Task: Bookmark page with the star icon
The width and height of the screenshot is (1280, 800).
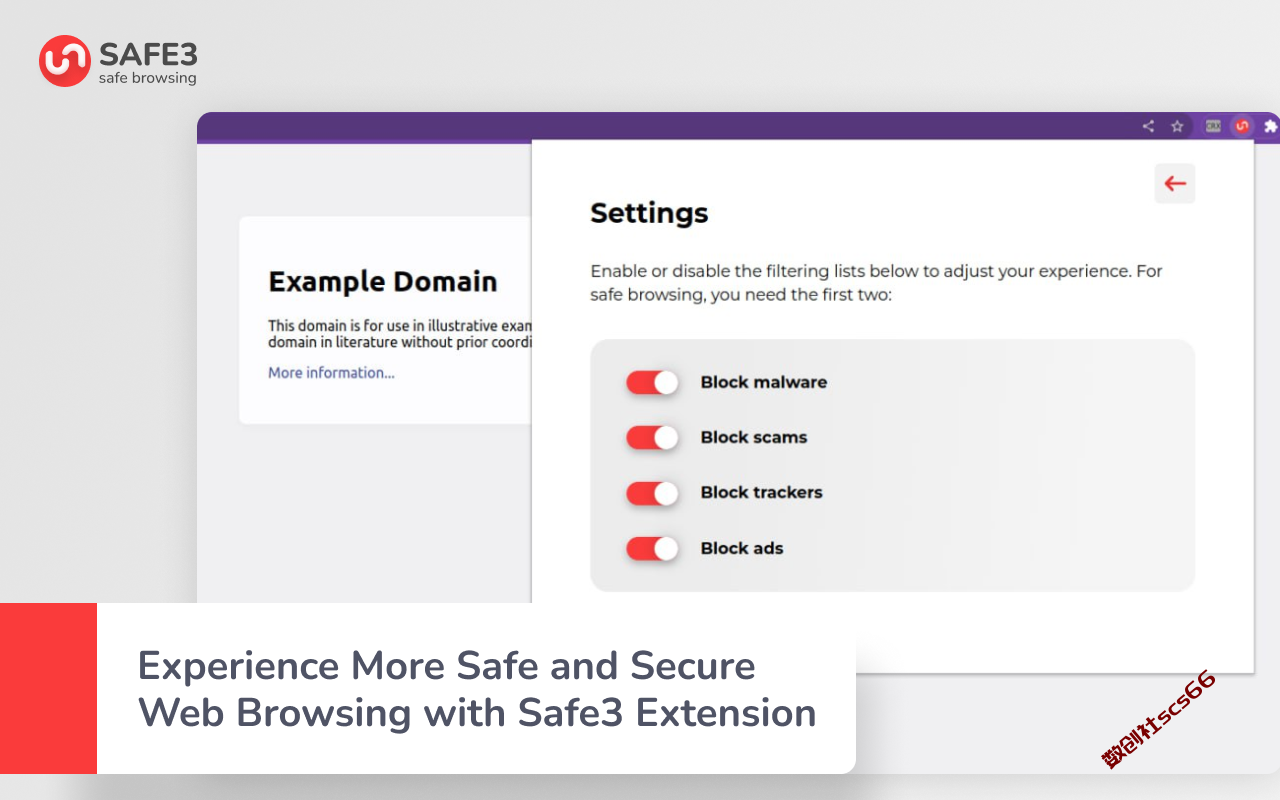Action: coord(1177,126)
